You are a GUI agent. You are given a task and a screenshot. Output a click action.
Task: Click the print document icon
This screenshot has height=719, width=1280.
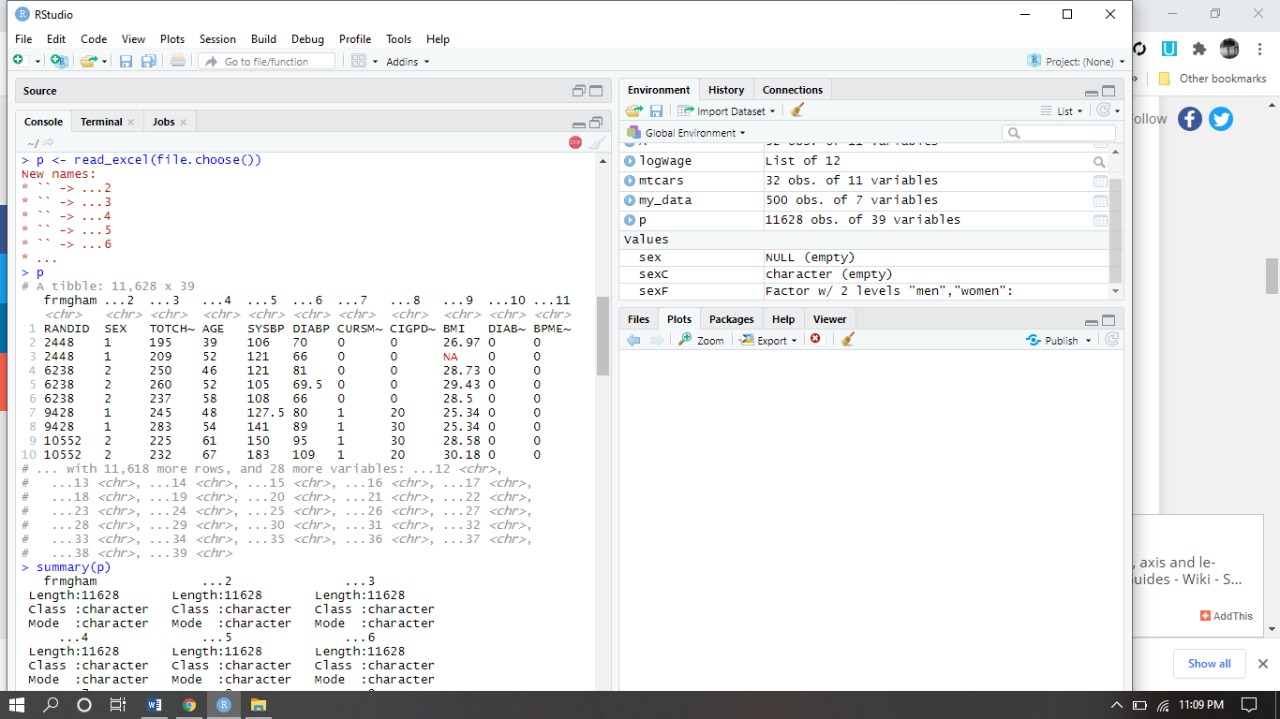[178, 61]
